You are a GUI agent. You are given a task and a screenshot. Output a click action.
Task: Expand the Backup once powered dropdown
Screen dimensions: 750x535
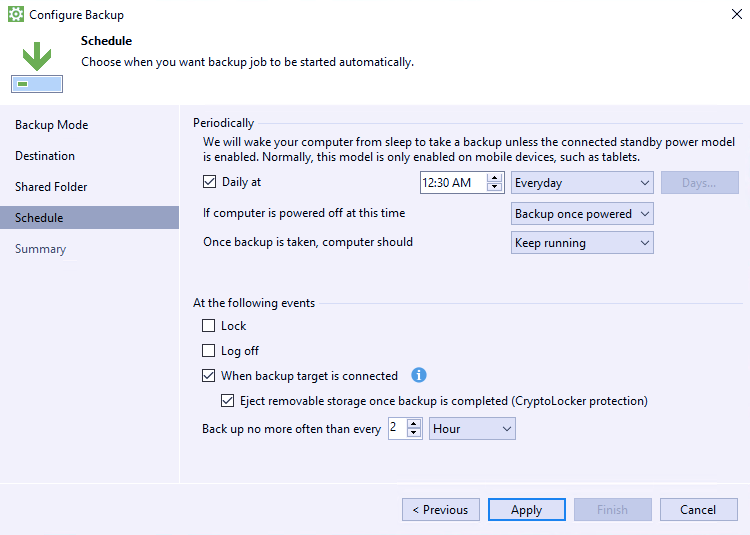(582, 214)
